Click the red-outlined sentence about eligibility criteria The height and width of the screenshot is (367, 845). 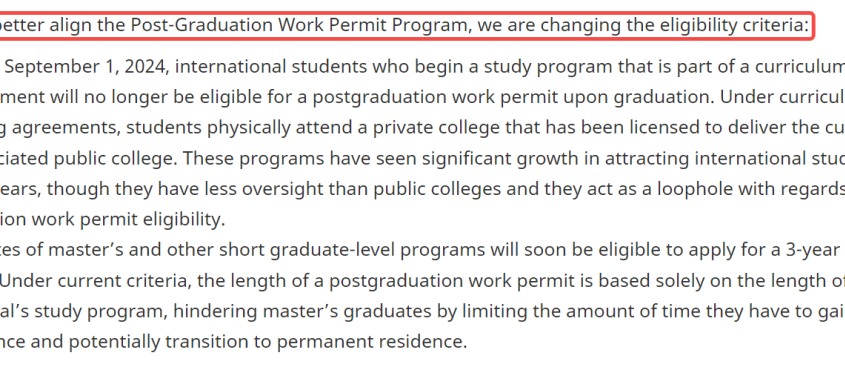(x=404, y=26)
